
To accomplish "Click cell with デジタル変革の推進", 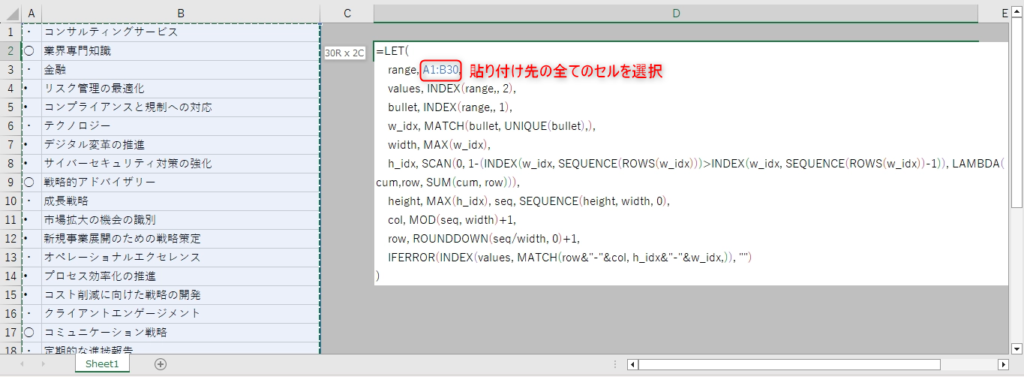I will pyautogui.click(x=181, y=144).
